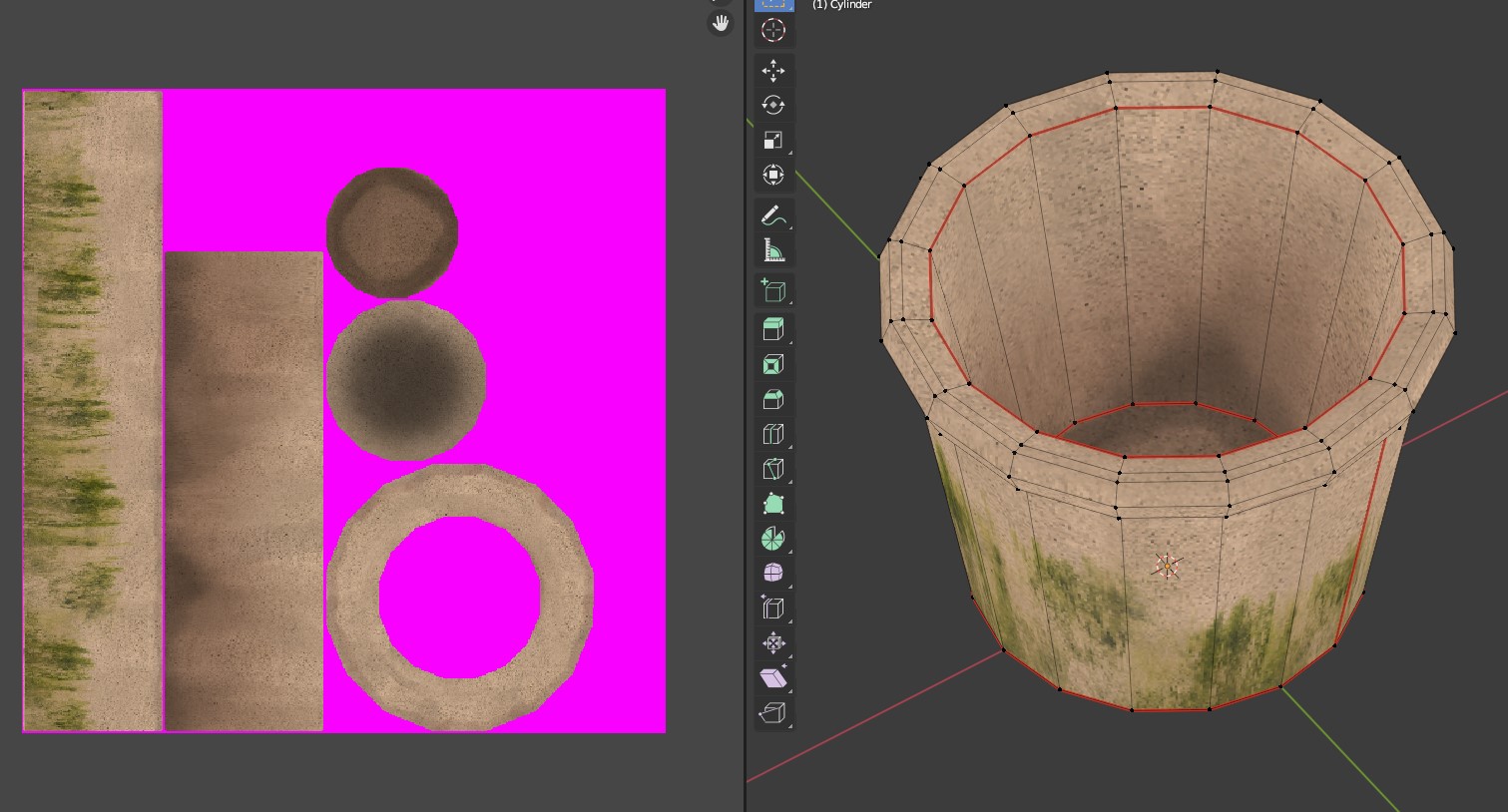Screen dimensions: 1508x812
Task: Activate the Measure tool
Action: (x=773, y=249)
